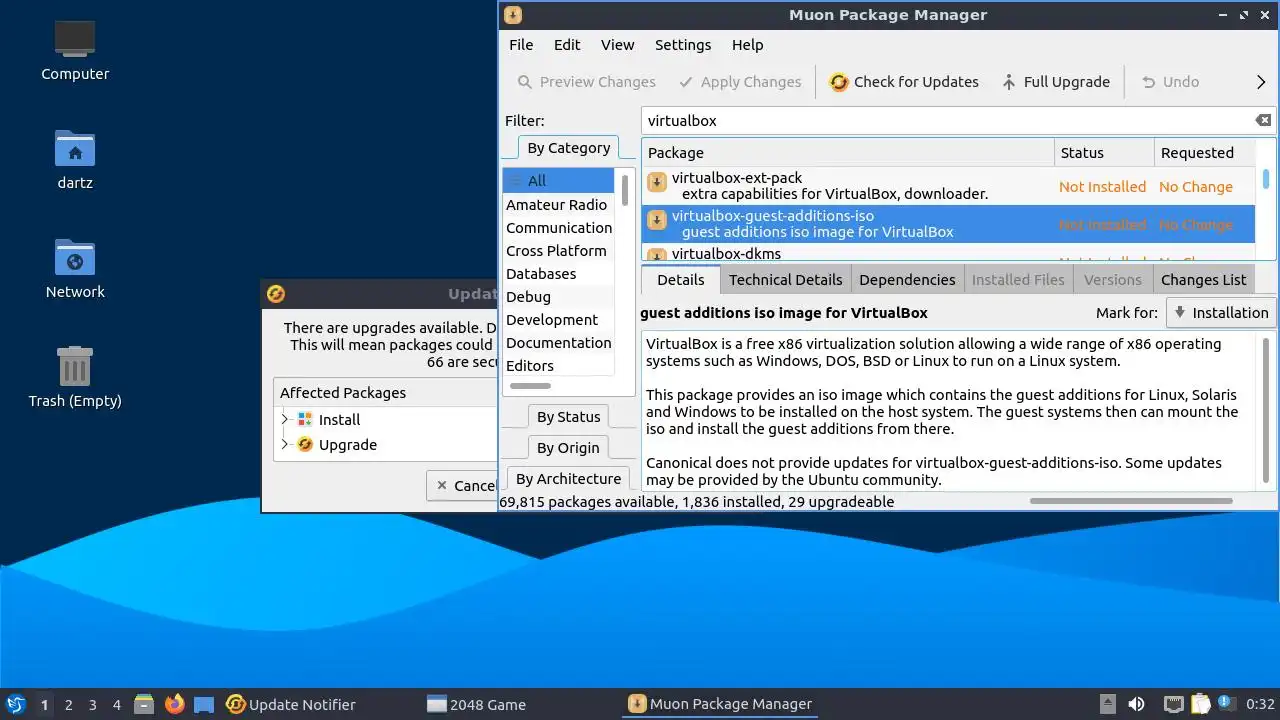Viewport: 1280px width, 720px height.
Task: Click Preview Changes in toolbar
Action: coord(586,82)
